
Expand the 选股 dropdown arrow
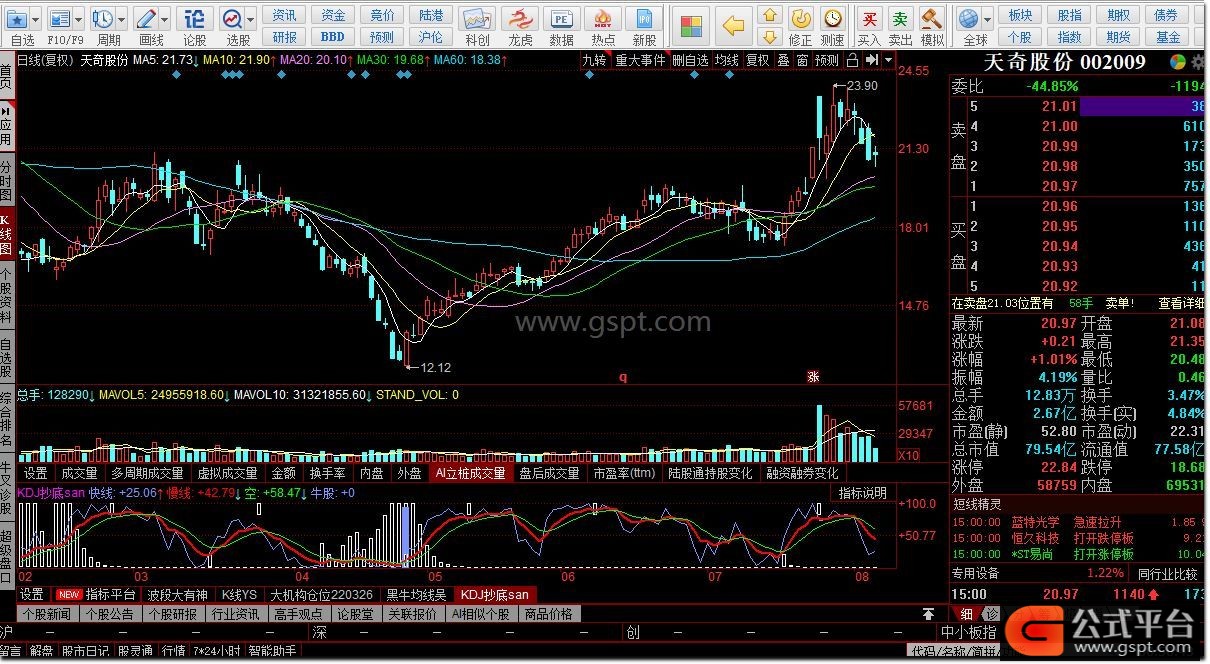point(250,19)
